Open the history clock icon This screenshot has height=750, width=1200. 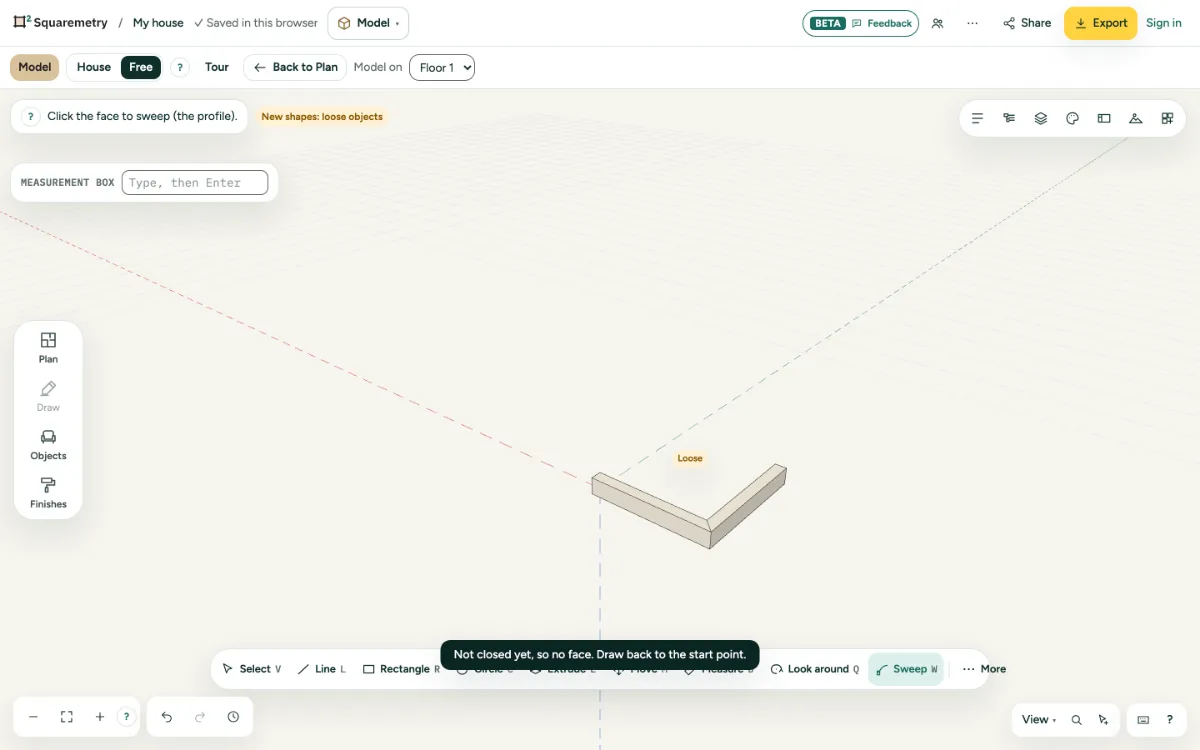pyautogui.click(x=233, y=717)
